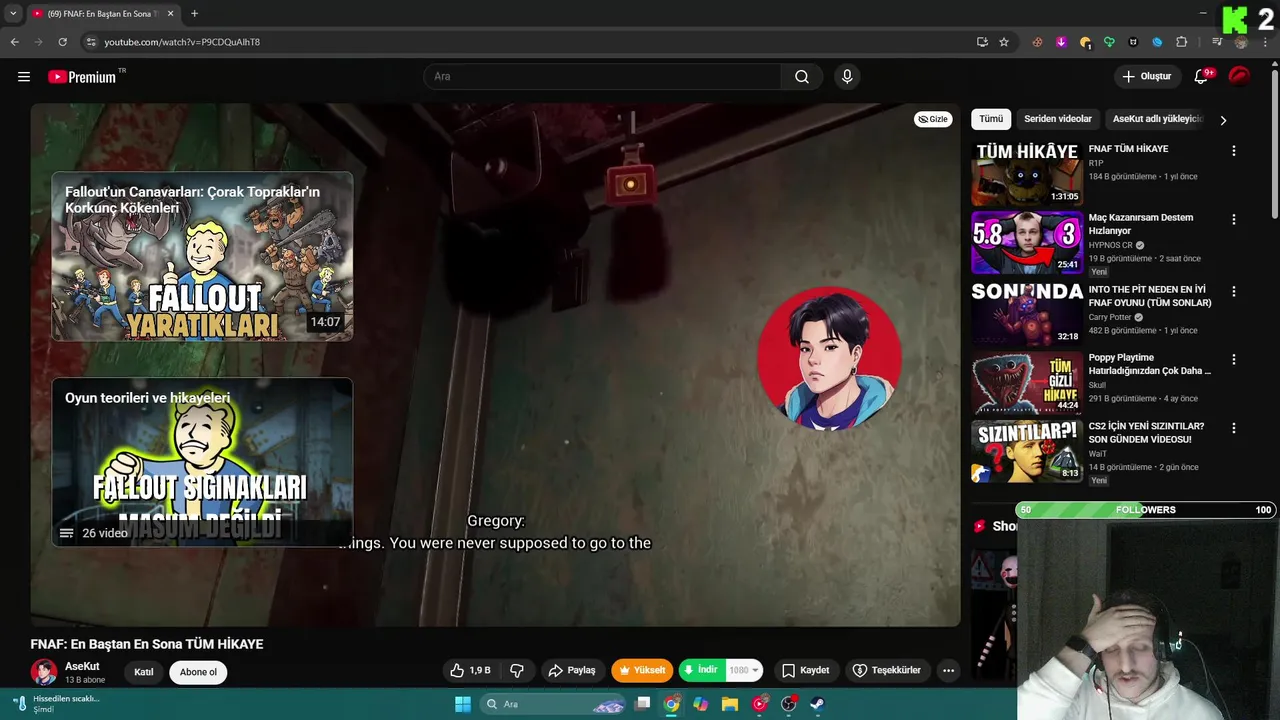Open options for CS2 sızıntılar video
1280x720 pixels.
click(1233, 428)
